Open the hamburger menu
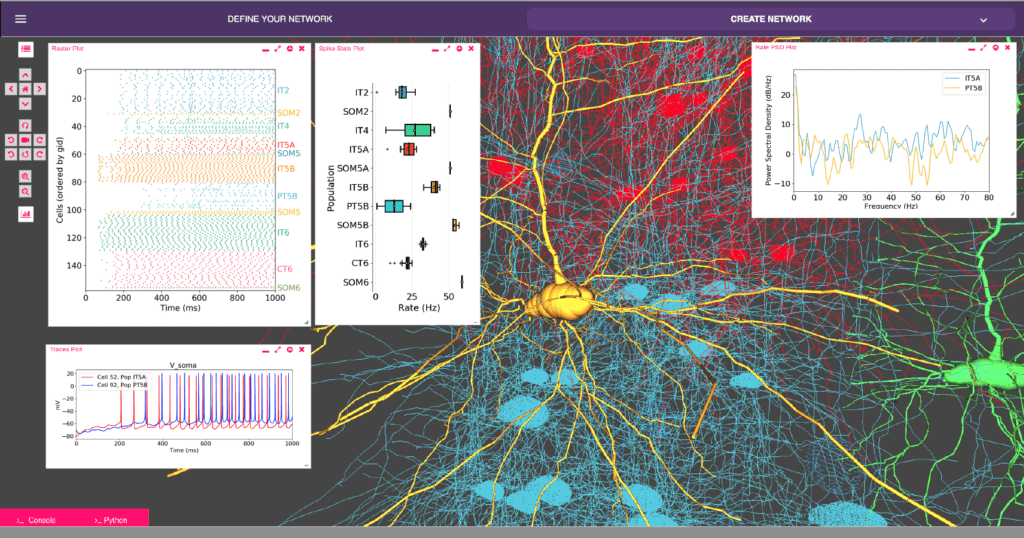Screen dimensions: 1024x538 point(21,18)
